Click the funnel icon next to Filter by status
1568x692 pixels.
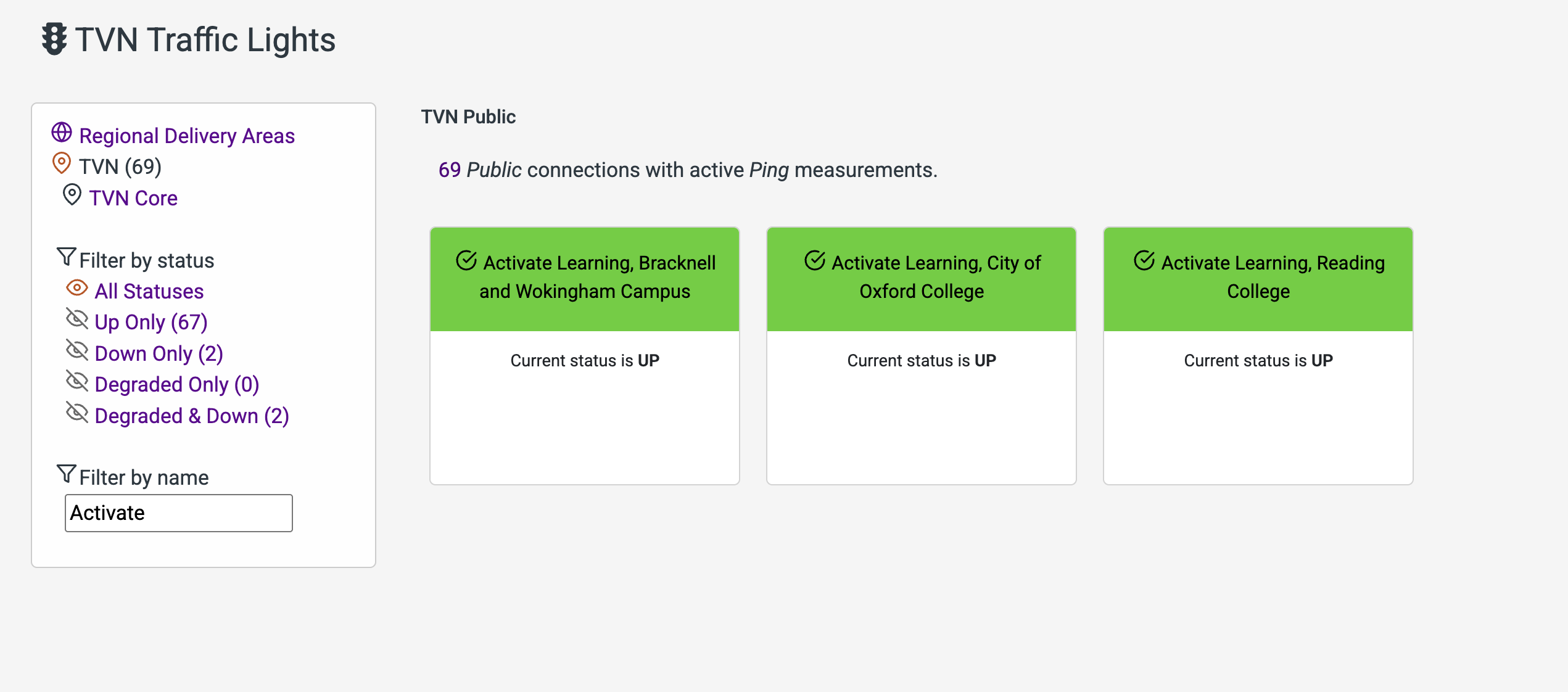[66, 257]
